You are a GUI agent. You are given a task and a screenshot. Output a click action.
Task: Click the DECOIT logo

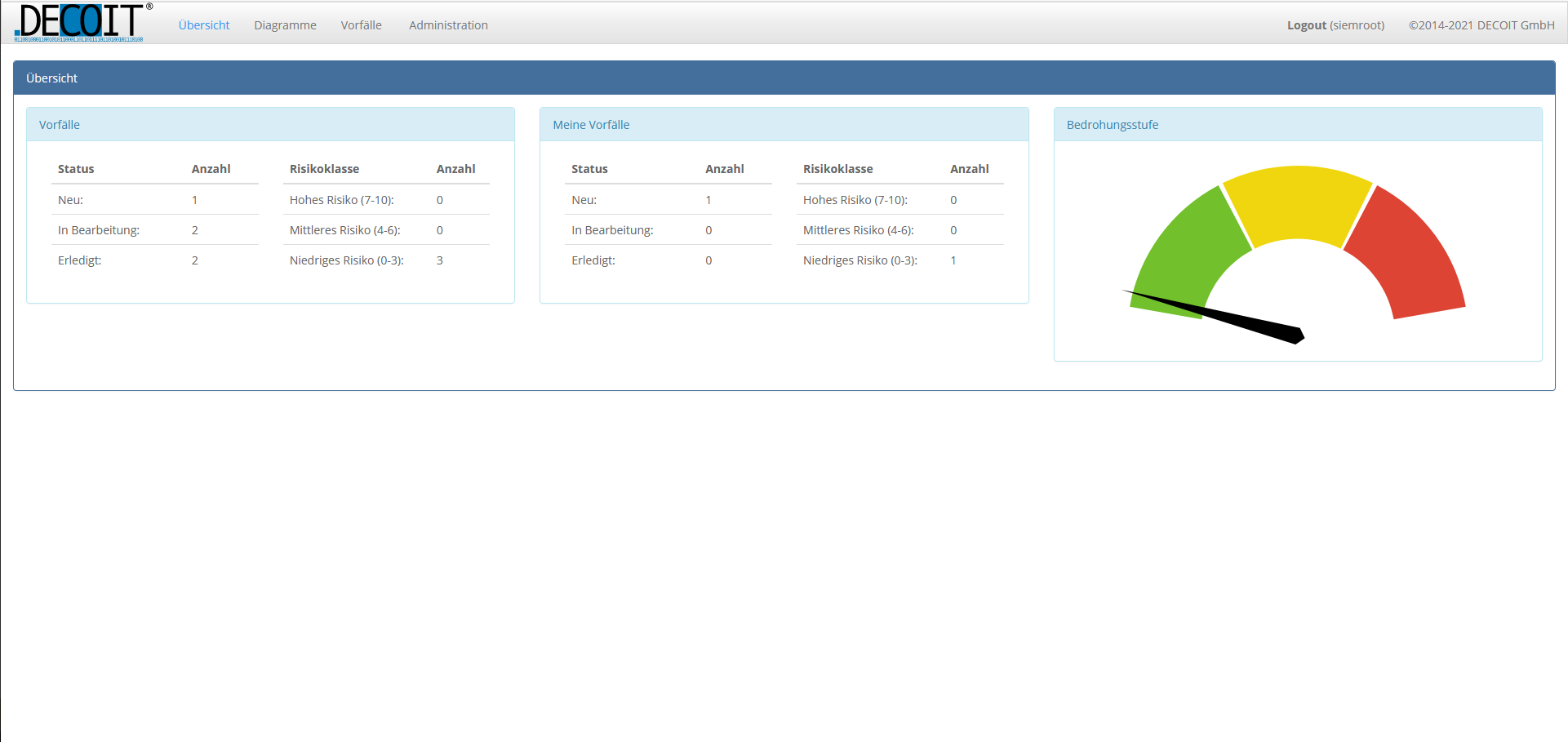point(82,22)
